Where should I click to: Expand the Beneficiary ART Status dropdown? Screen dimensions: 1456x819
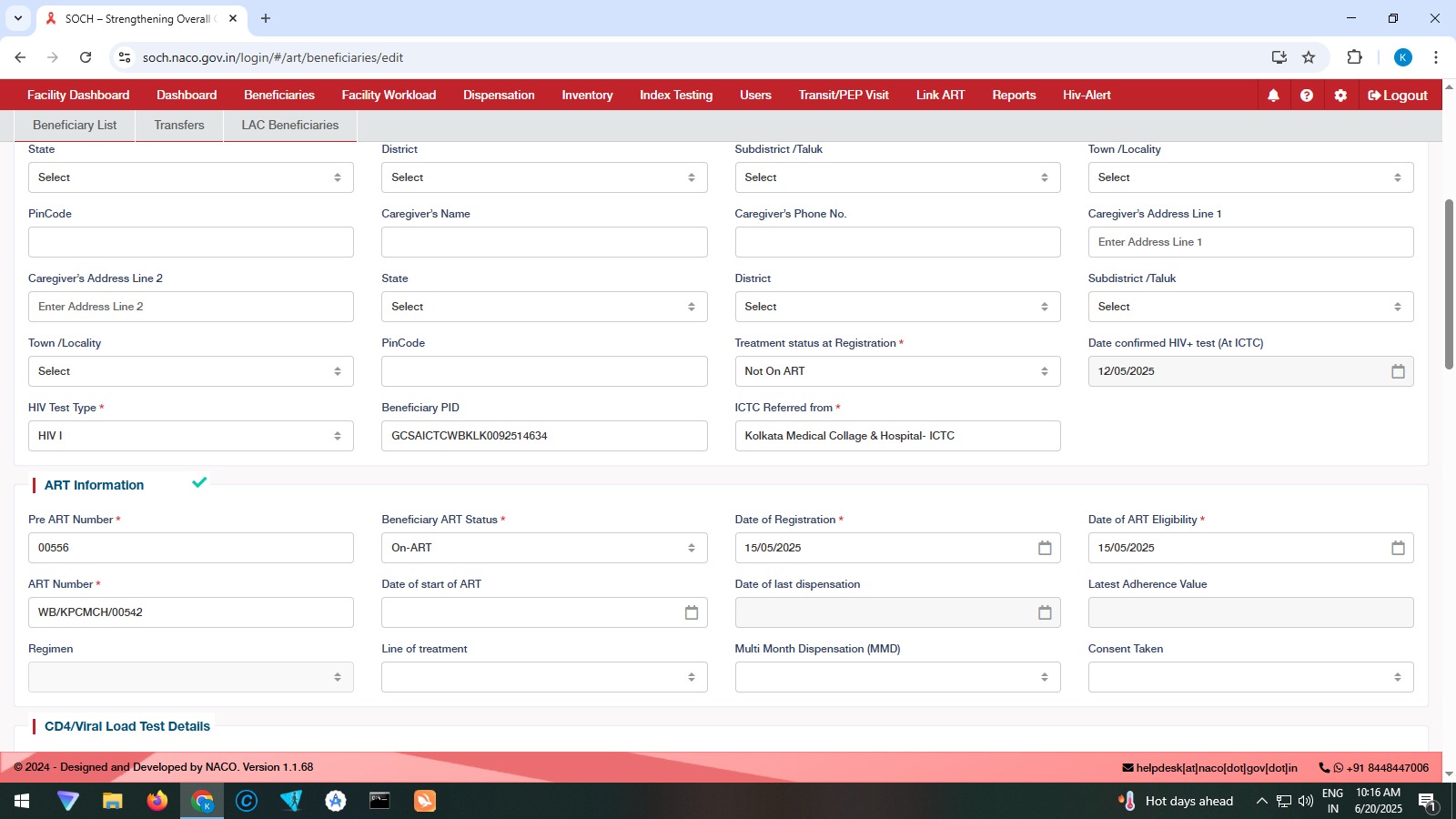tap(544, 548)
